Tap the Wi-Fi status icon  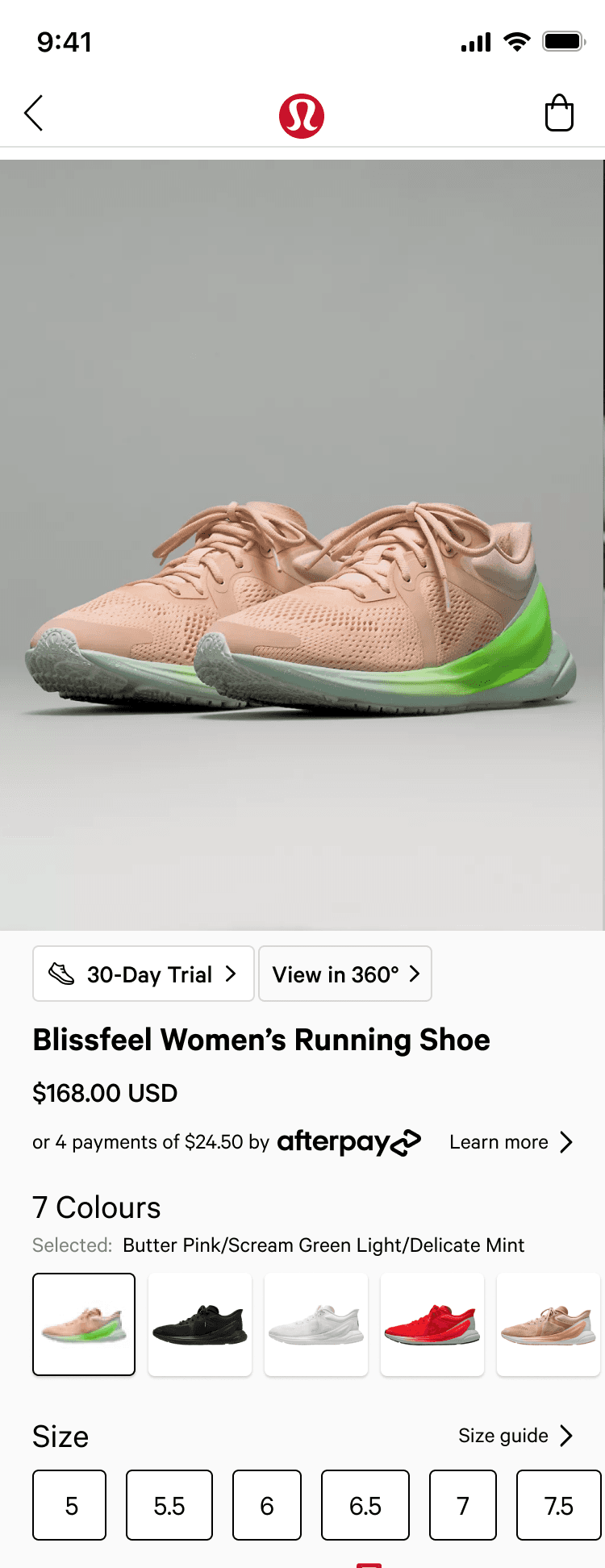(x=516, y=42)
